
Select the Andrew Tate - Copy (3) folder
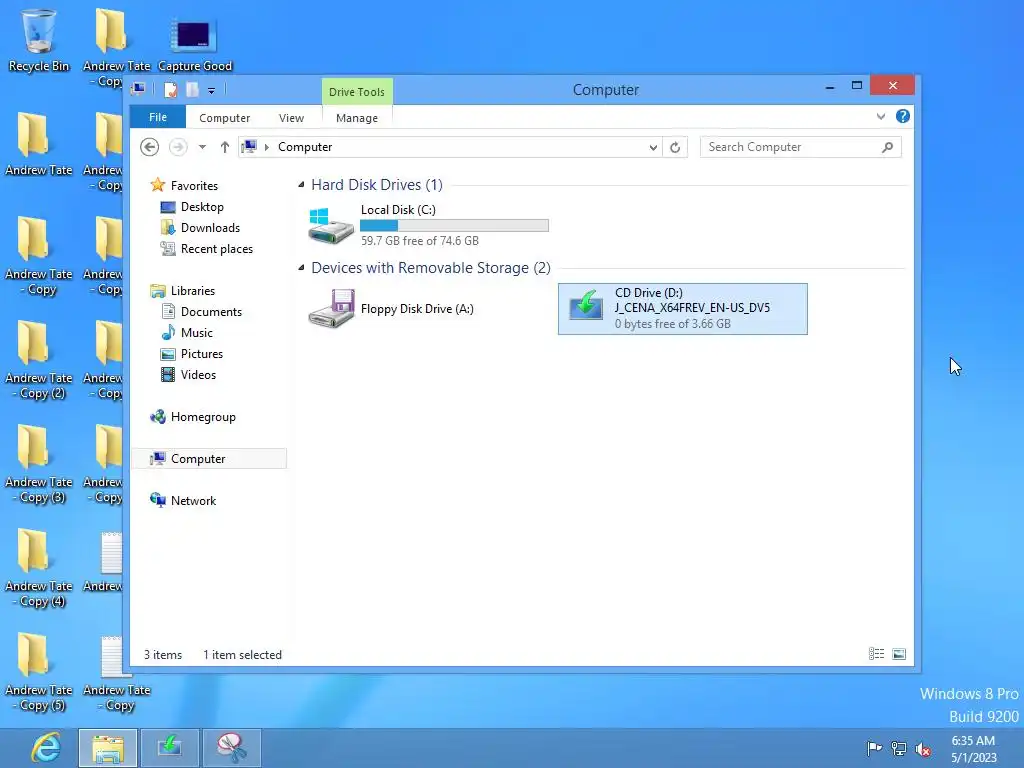(38, 464)
